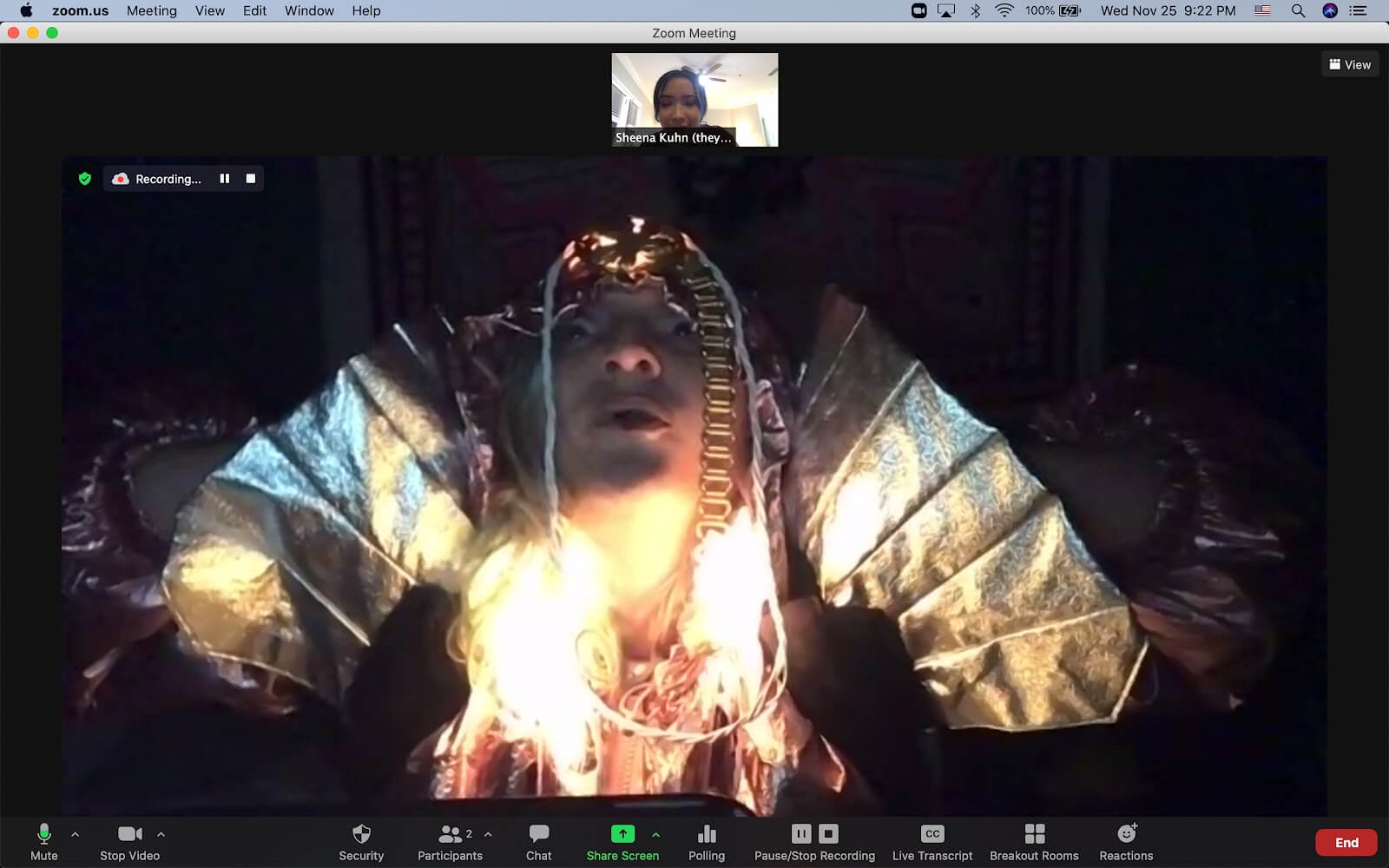Screen dimensions: 1389x868
Task: Click the Zoom menu bar status icon
Action: point(918,10)
